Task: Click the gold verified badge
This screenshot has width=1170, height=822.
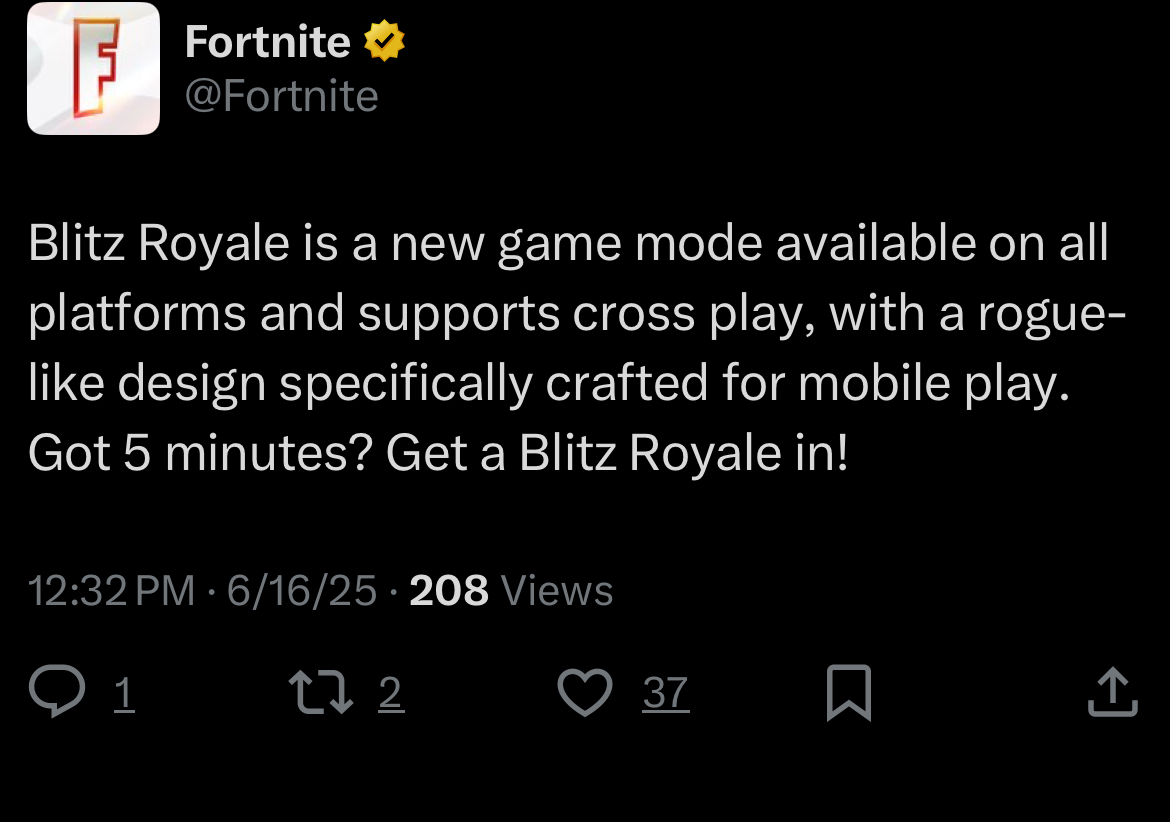Action: pos(384,41)
